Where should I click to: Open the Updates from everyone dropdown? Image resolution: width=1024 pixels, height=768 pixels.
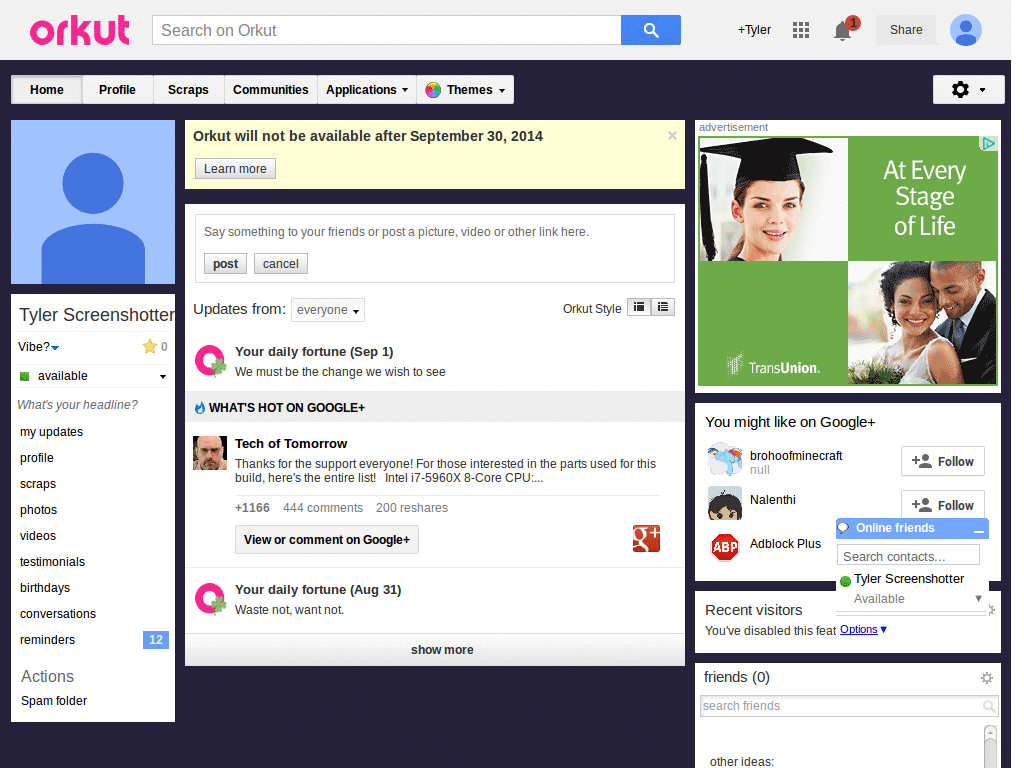[x=328, y=310]
